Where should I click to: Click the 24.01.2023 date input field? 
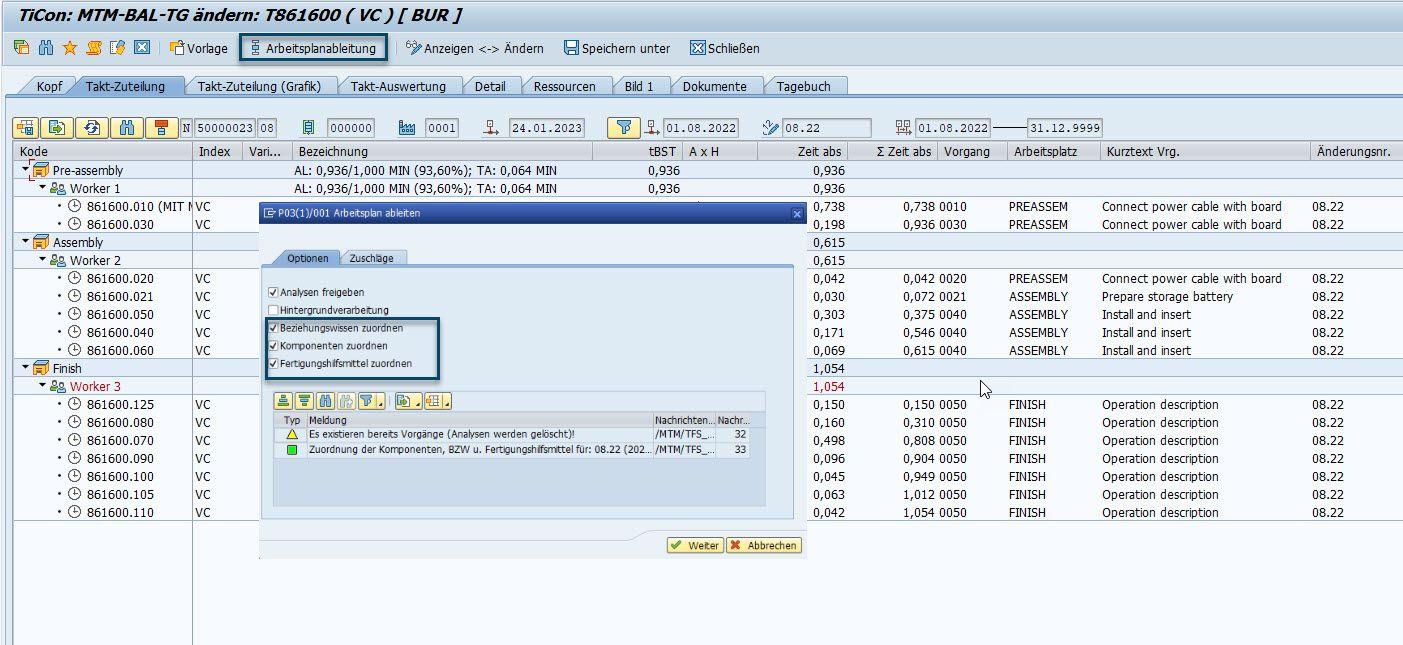tap(546, 128)
